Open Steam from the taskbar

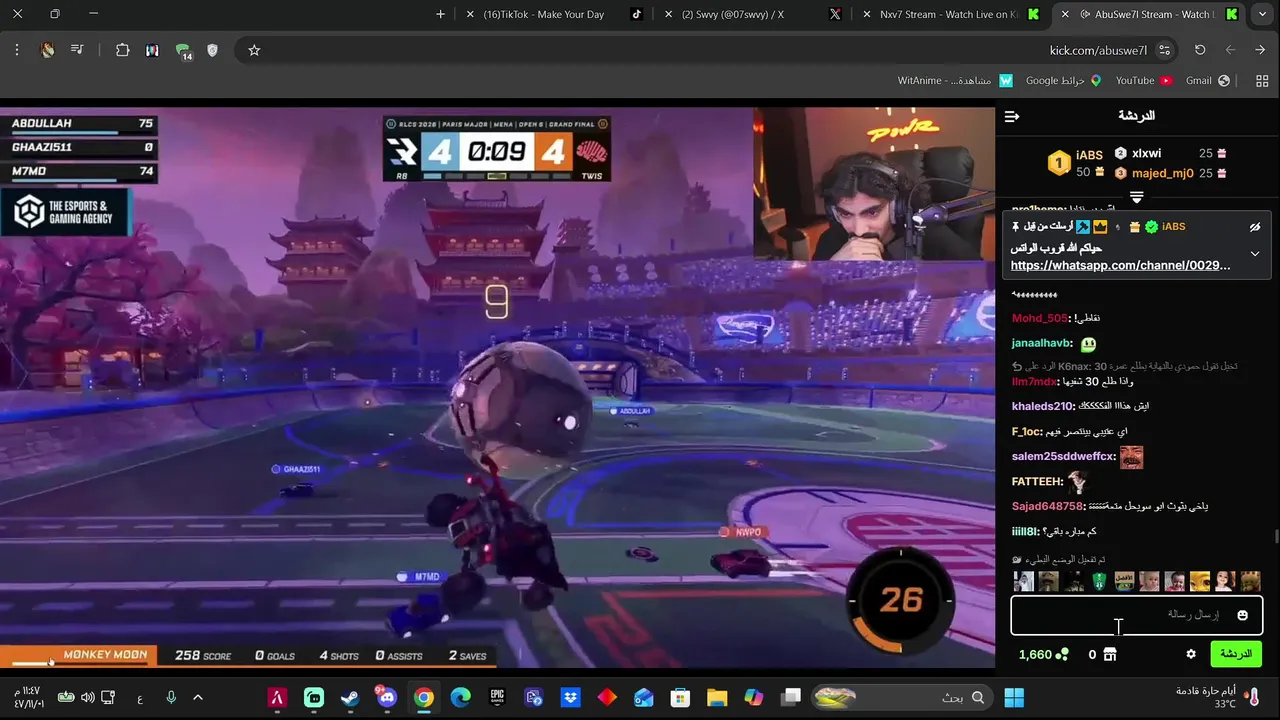pos(350,697)
